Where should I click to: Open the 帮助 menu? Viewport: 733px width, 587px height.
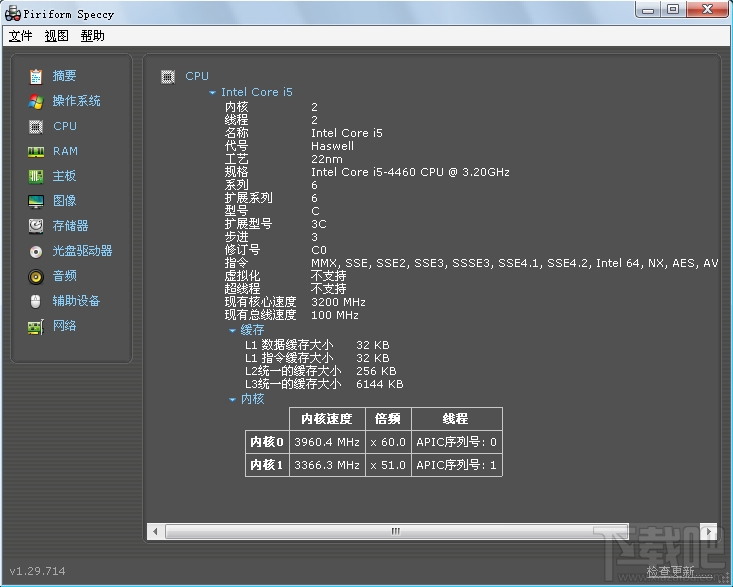(x=93, y=36)
